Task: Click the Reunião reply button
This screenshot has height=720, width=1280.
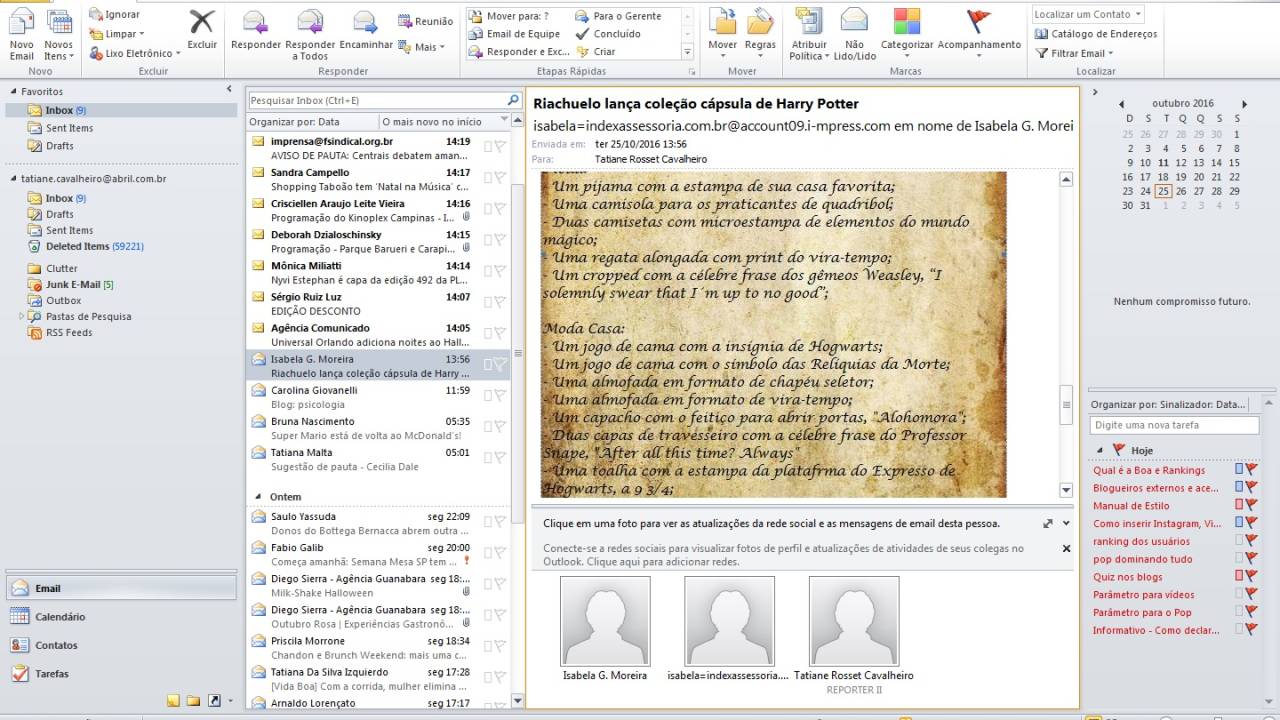Action: [425, 21]
